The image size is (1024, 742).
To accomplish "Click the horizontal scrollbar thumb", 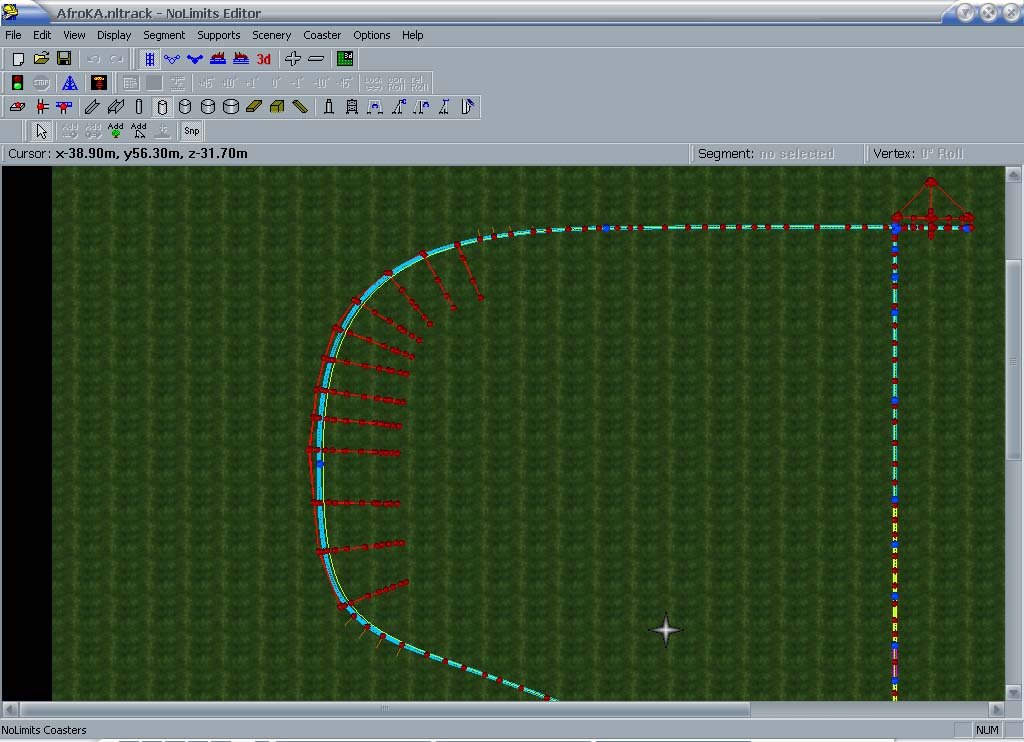I will [x=385, y=709].
